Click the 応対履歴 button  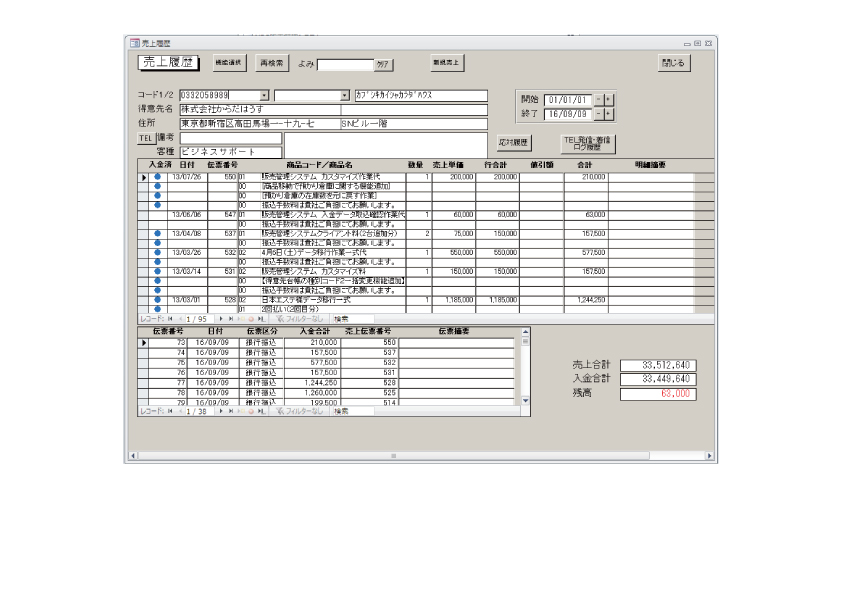tap(513, 142)
